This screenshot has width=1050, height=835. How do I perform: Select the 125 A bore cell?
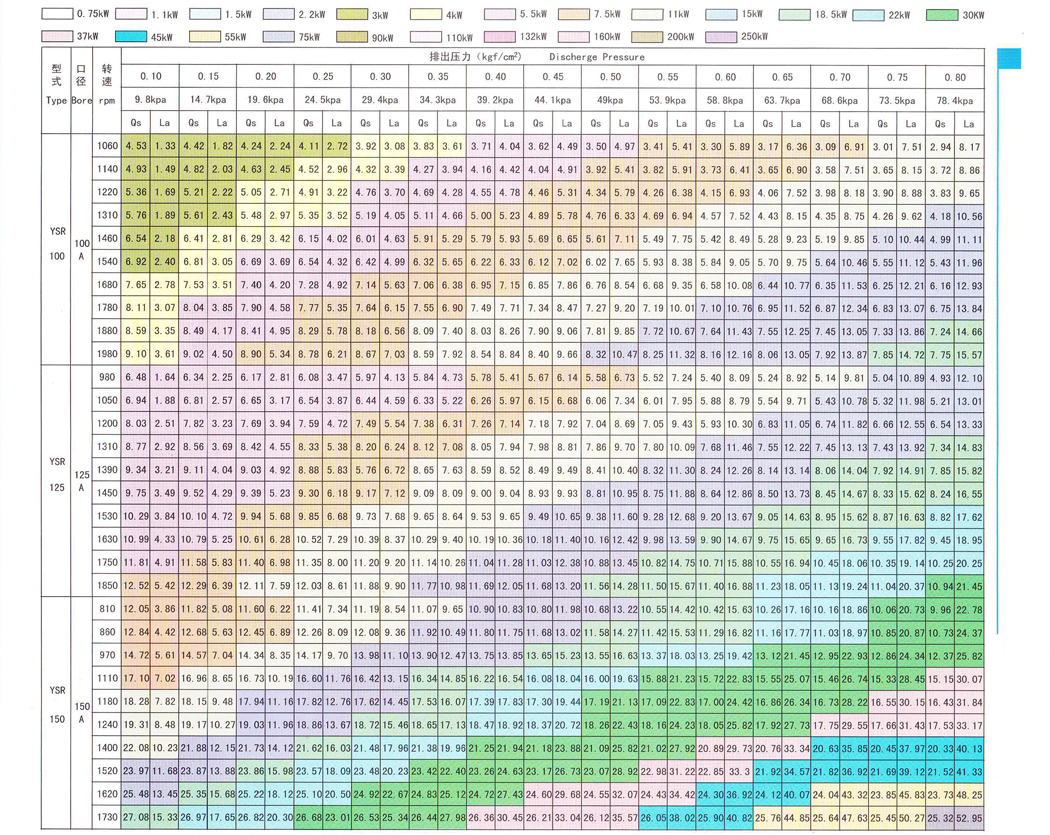[x=83, y=480]
